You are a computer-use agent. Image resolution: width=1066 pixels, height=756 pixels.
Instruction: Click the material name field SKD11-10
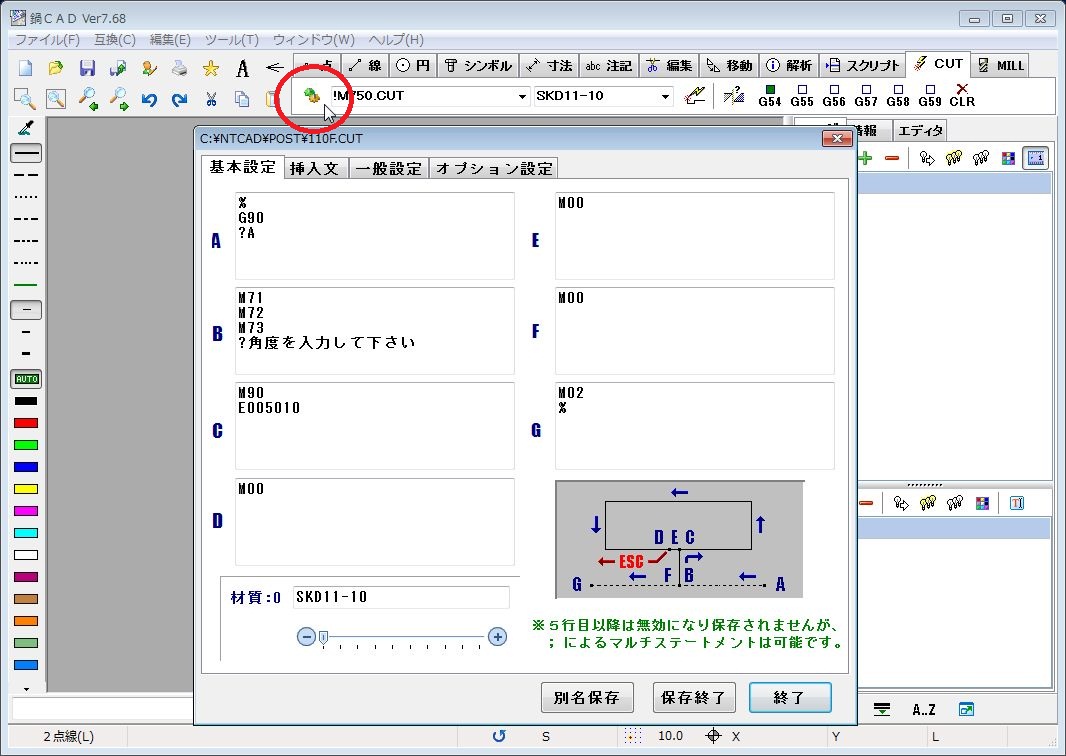click(401, 597)
